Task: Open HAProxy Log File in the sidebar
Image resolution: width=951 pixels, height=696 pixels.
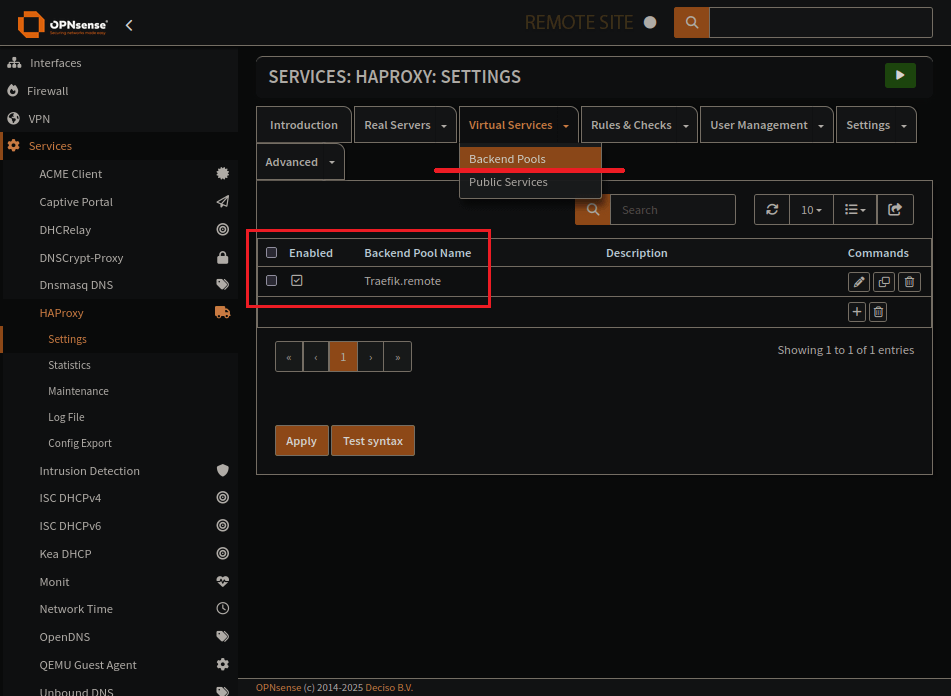Action: point(66,417)
